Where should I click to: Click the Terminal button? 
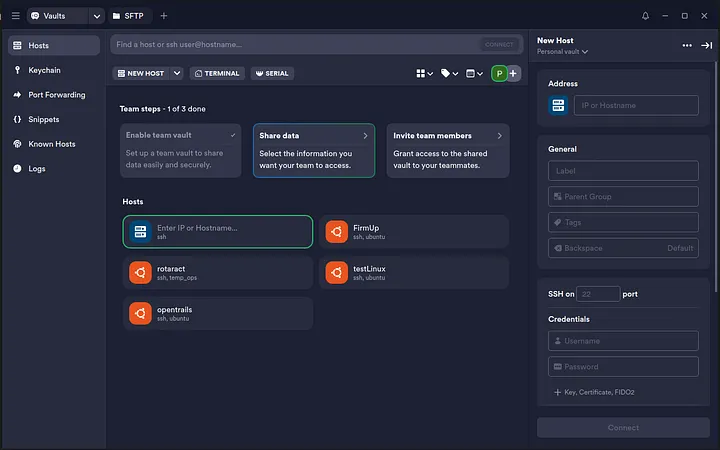coord(217,73)
